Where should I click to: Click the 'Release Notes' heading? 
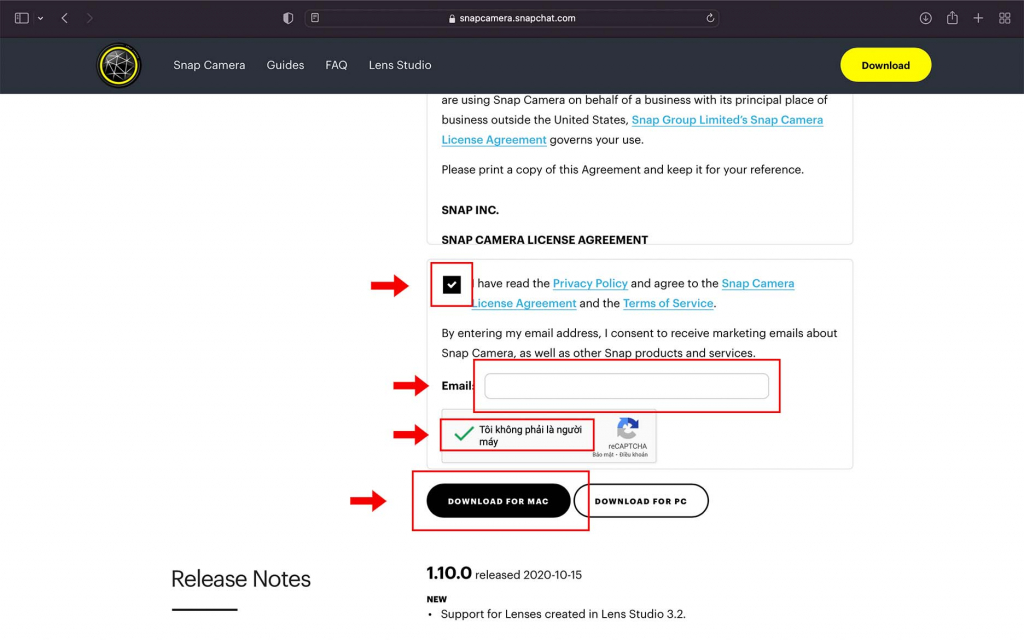[241, 579]
